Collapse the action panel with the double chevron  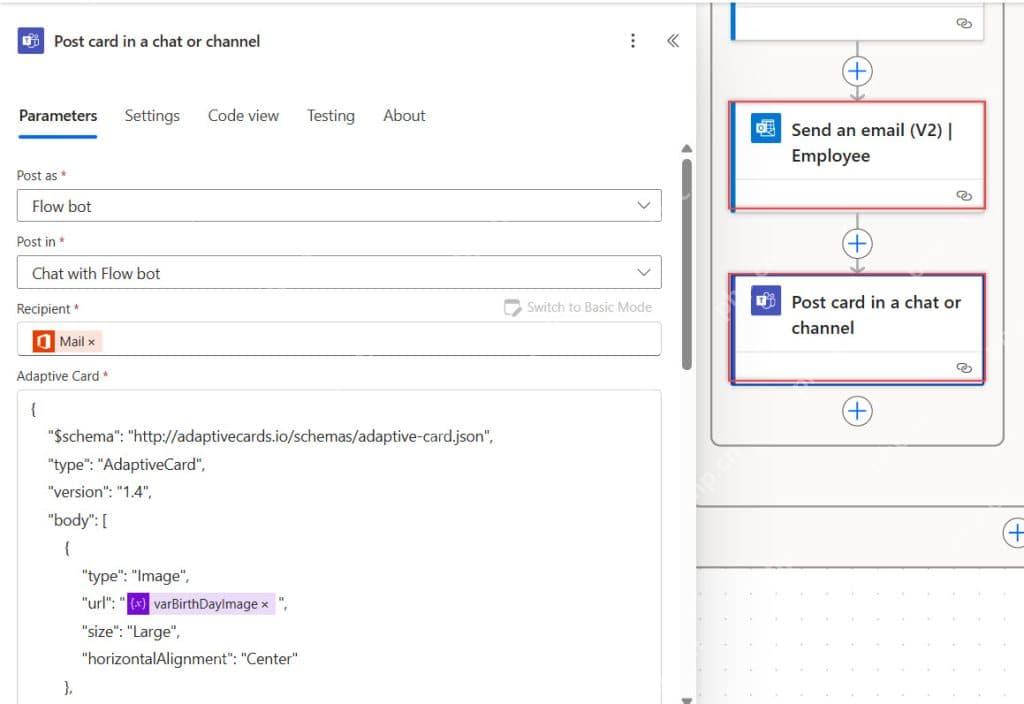[x=673, y=41]
